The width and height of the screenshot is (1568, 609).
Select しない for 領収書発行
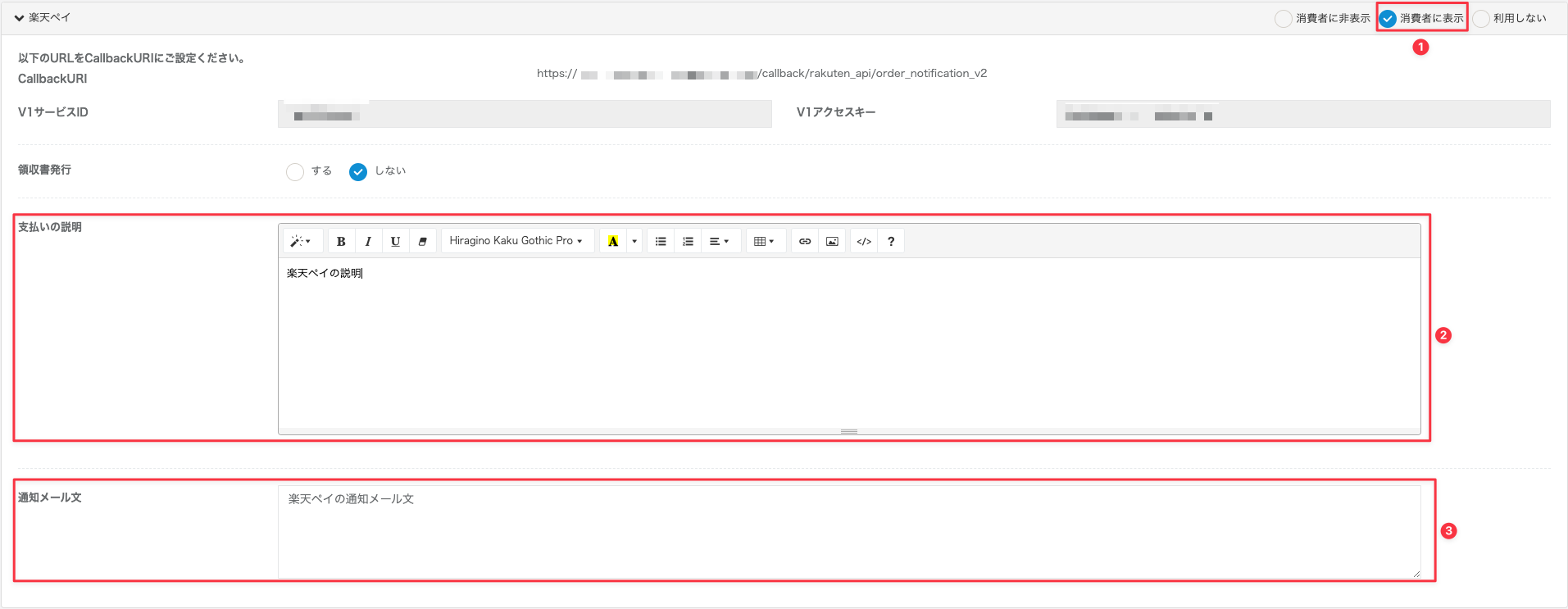point(358,171)
